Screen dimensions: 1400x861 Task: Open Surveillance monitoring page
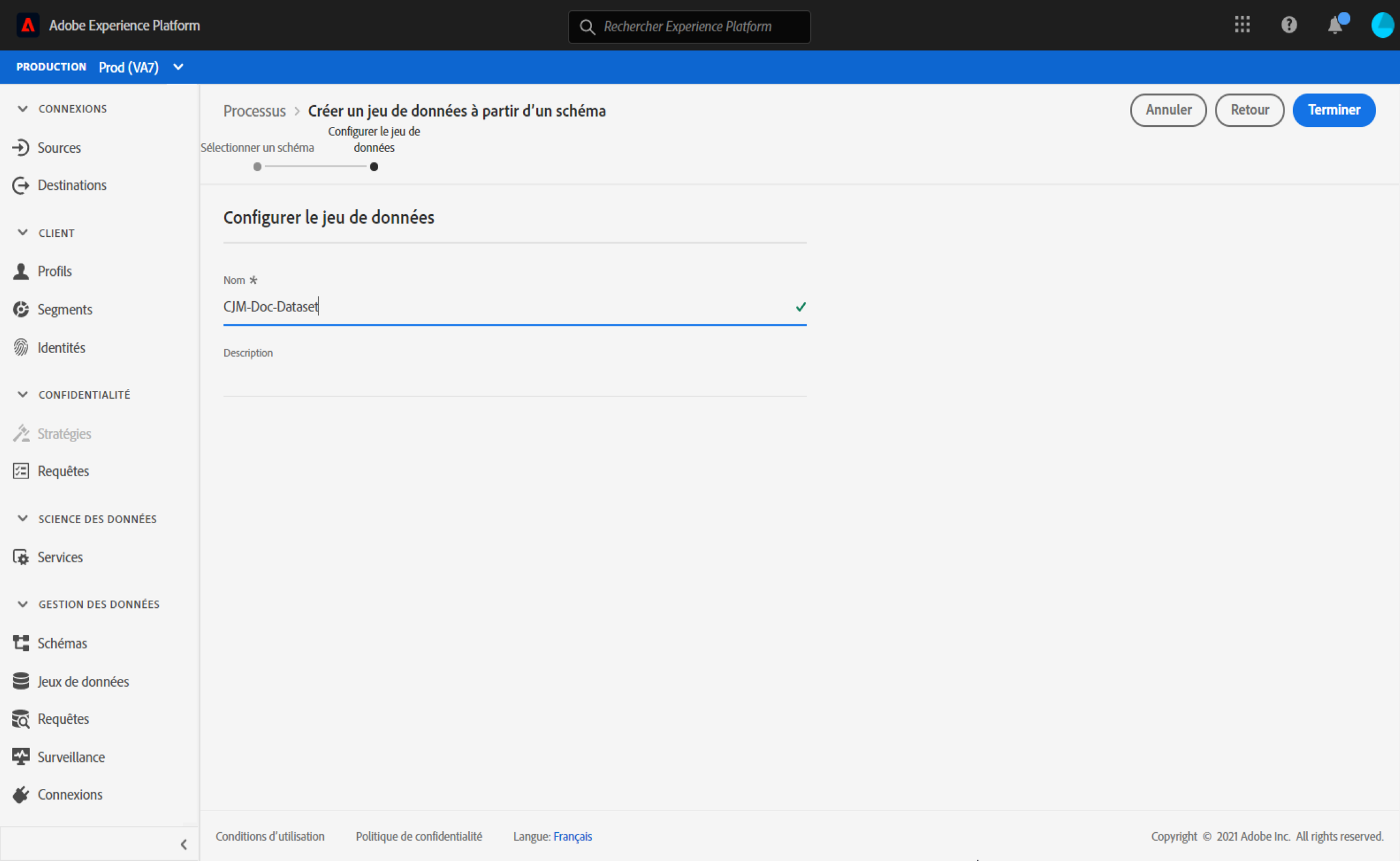coord(71,758)
